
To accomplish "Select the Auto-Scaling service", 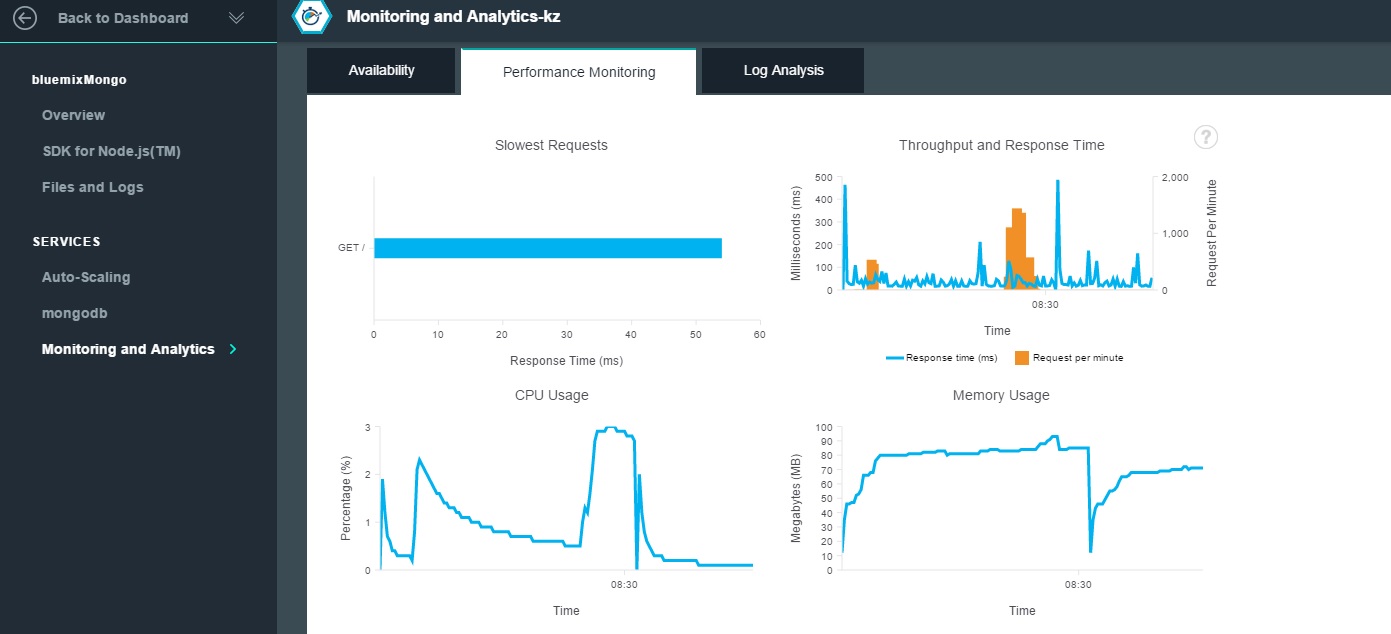I will click(86, 277).
